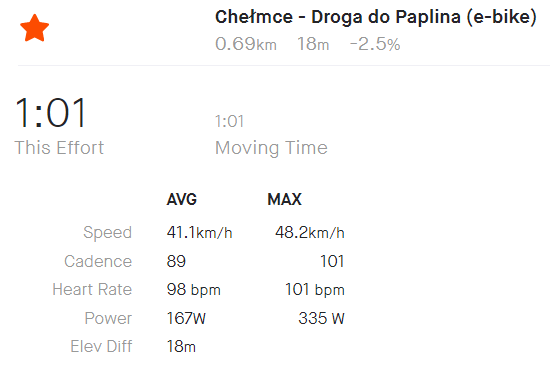Click the Power row label

108,318
